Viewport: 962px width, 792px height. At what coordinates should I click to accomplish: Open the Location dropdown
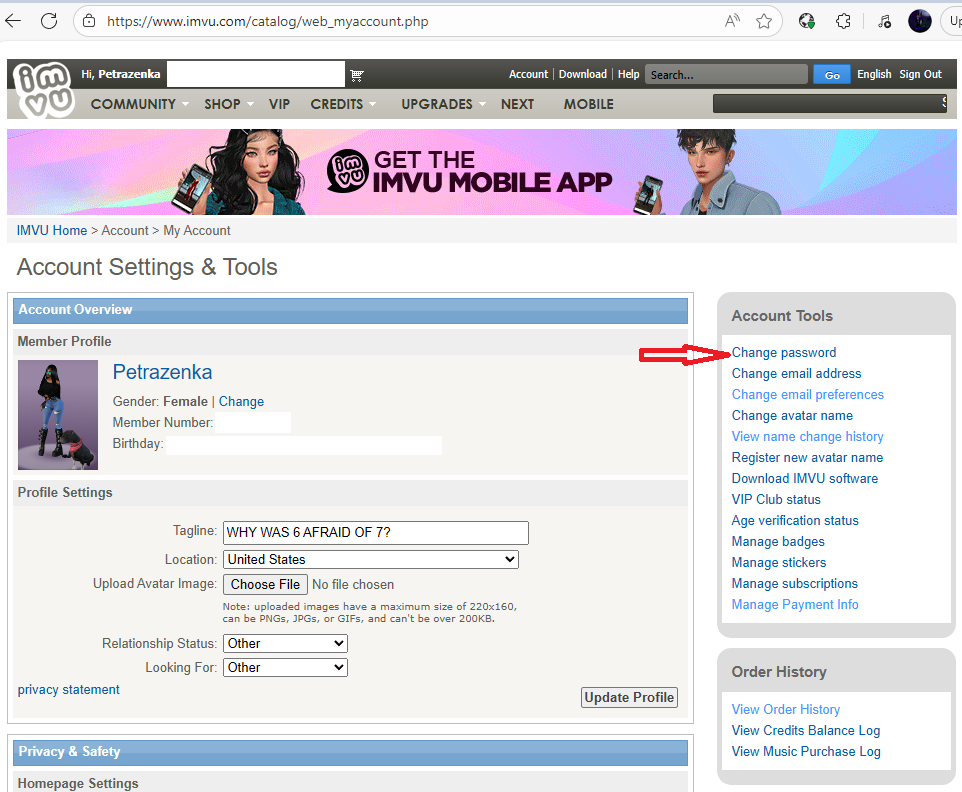pyautogui.click(x=371, y=559)
